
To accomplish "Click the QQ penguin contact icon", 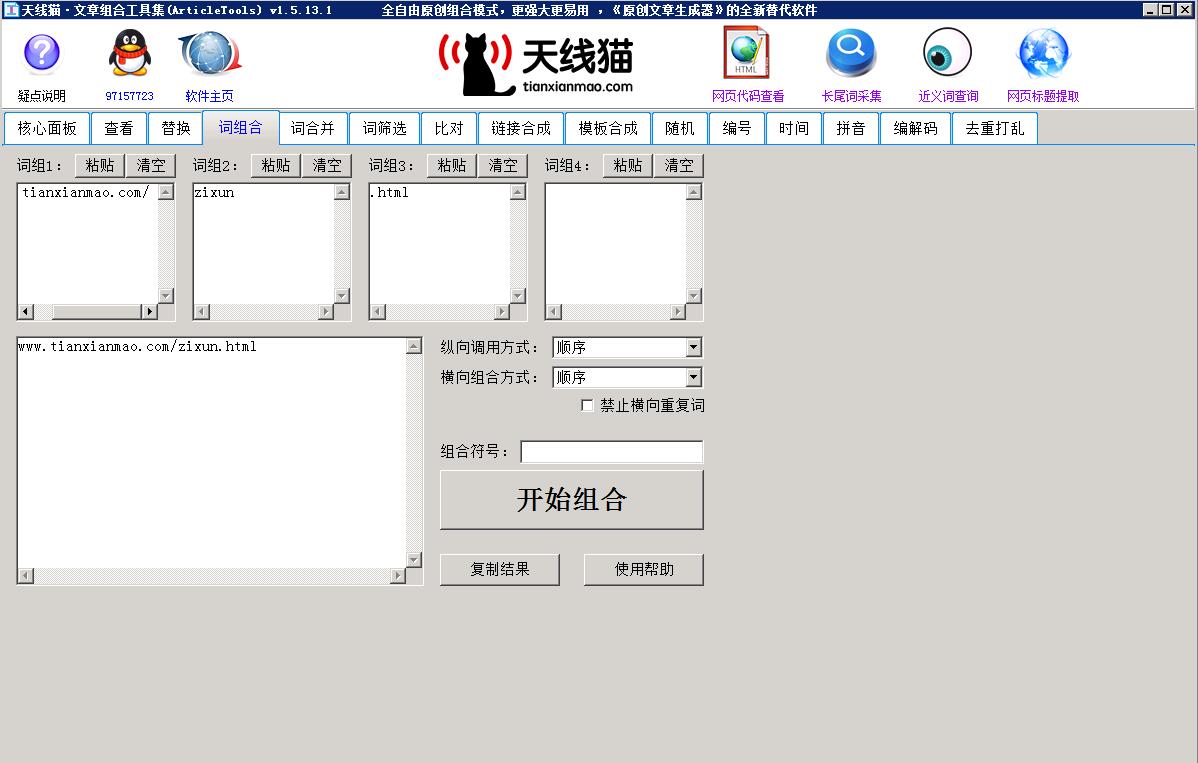I will point(129,53).
